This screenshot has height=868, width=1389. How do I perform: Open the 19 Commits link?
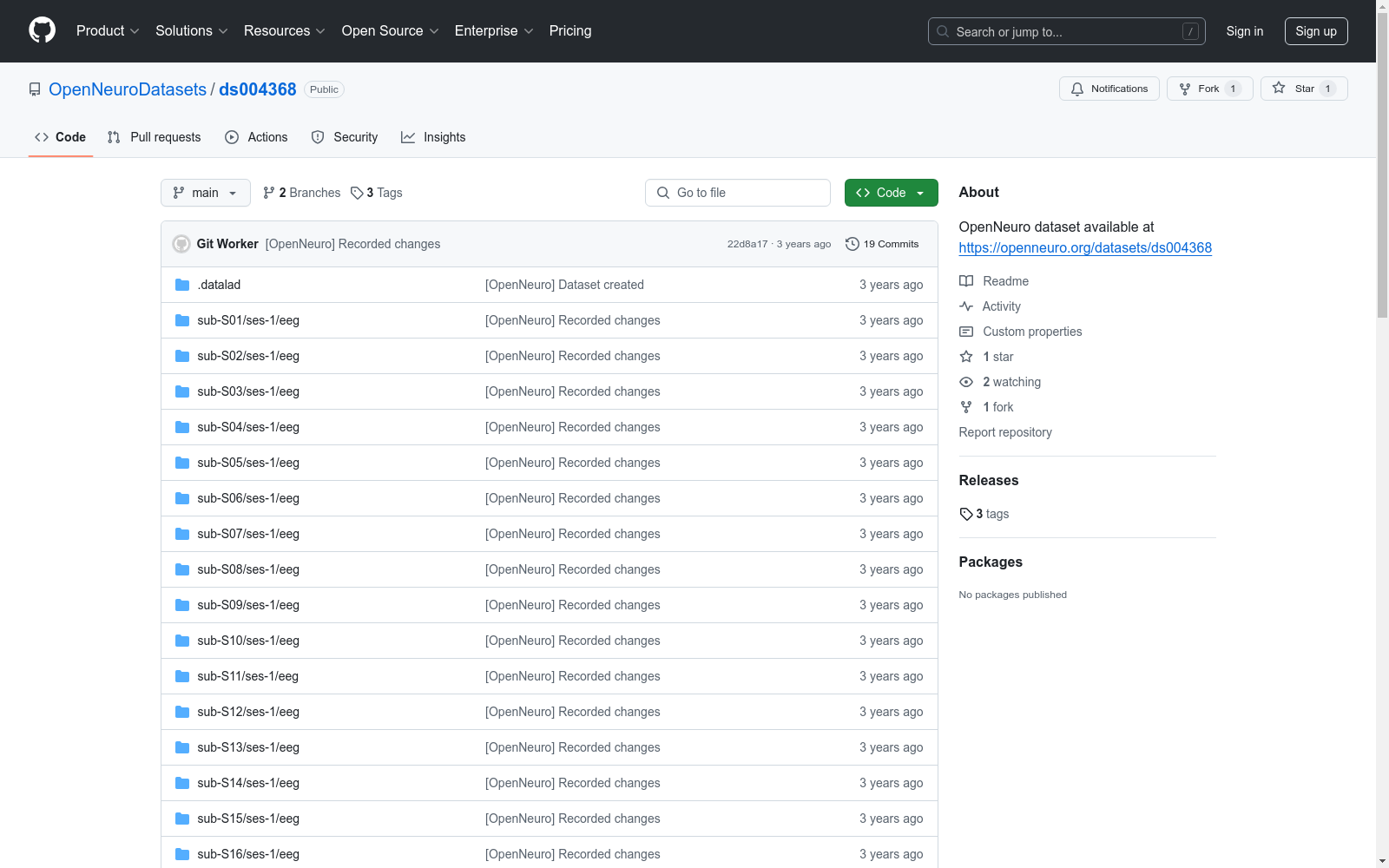click(882, 244)
